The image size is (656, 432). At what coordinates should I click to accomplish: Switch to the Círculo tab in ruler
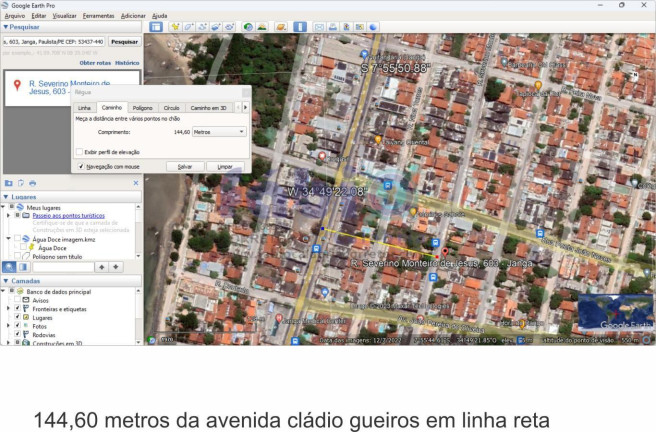171,108
